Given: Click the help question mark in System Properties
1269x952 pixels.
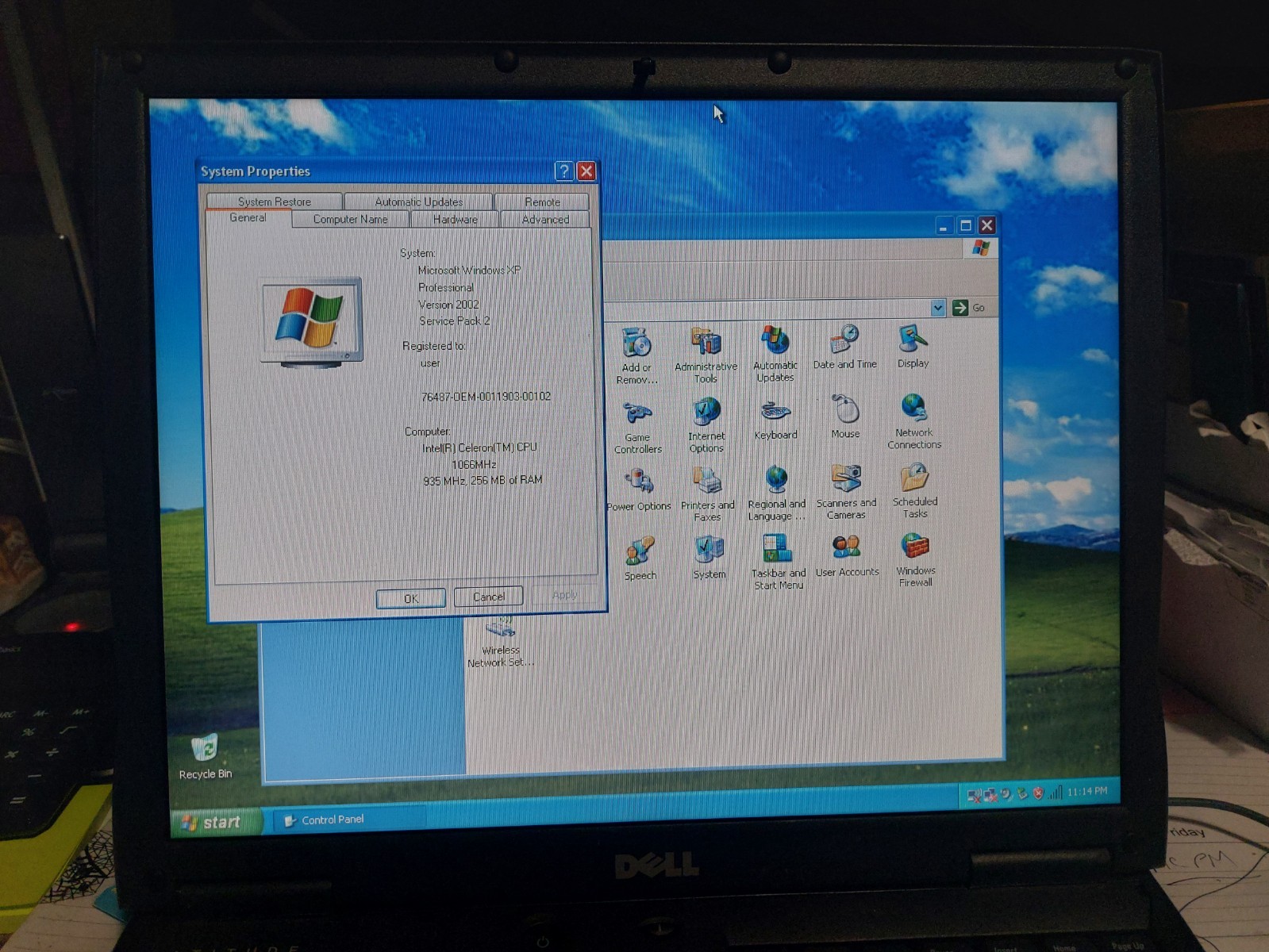Looking at the screenshot, I should tap(563, 171).
